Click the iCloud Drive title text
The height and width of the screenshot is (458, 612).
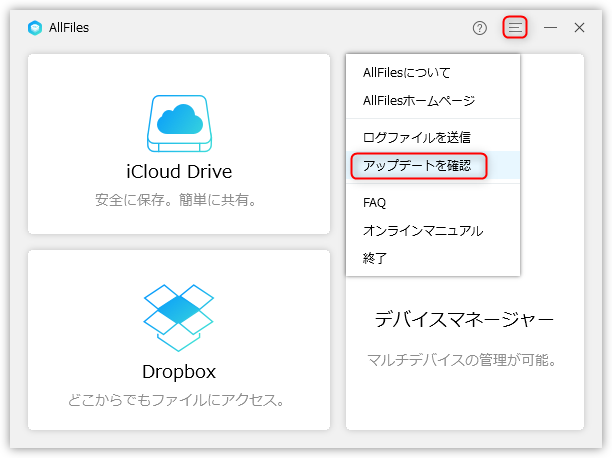pyautogui.click(x=179, y=171)
